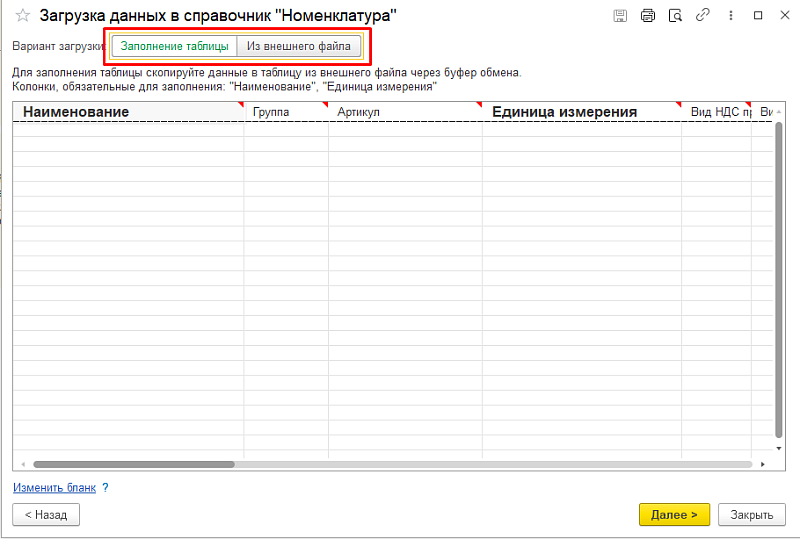
Task: Click the horizontal scrollbar thumb
Action: coord(133,464)
